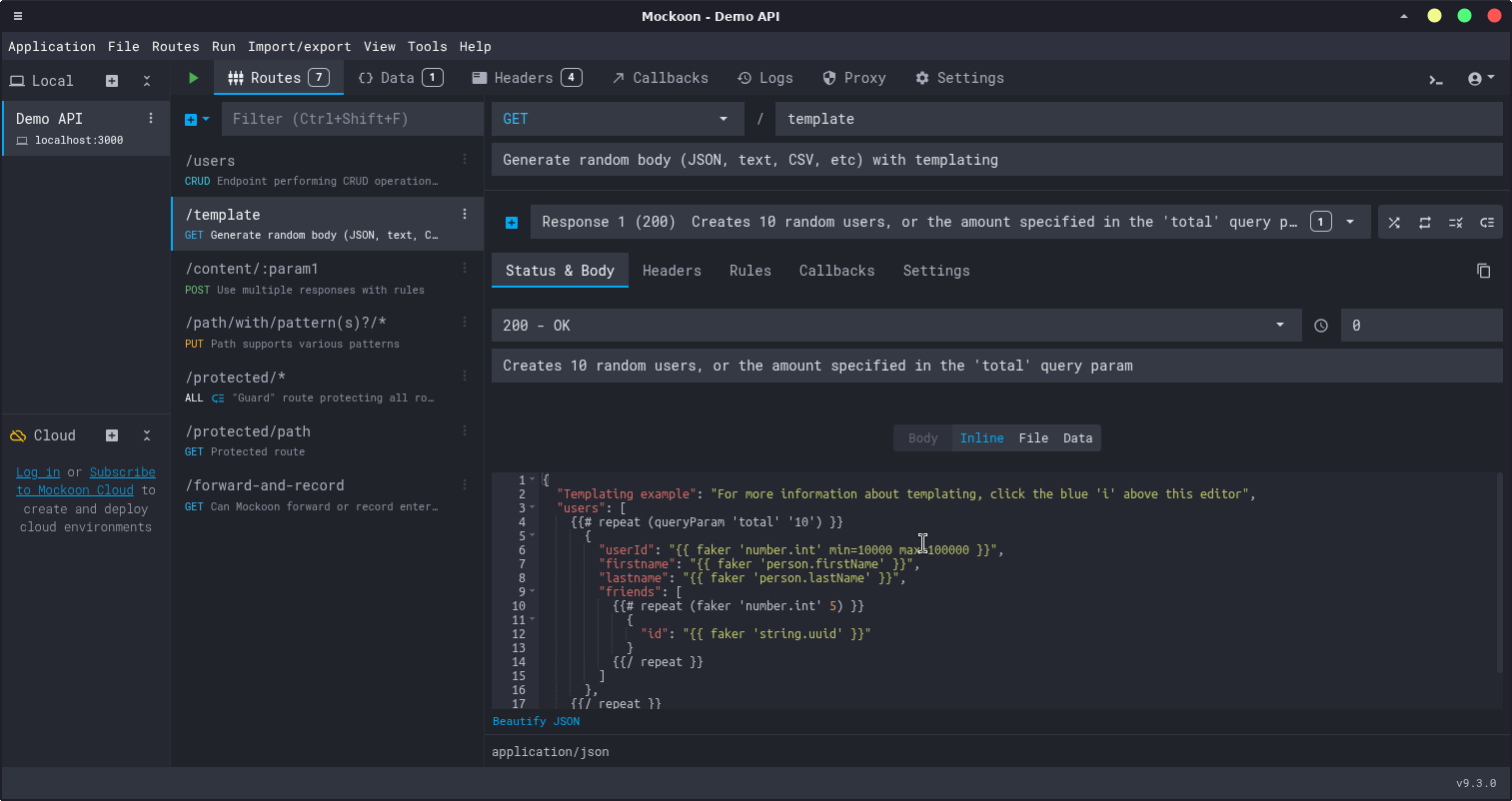Open Demo API environment options menu
The height and width of the screenshot is (801, 1512).
tap(151, 118)
